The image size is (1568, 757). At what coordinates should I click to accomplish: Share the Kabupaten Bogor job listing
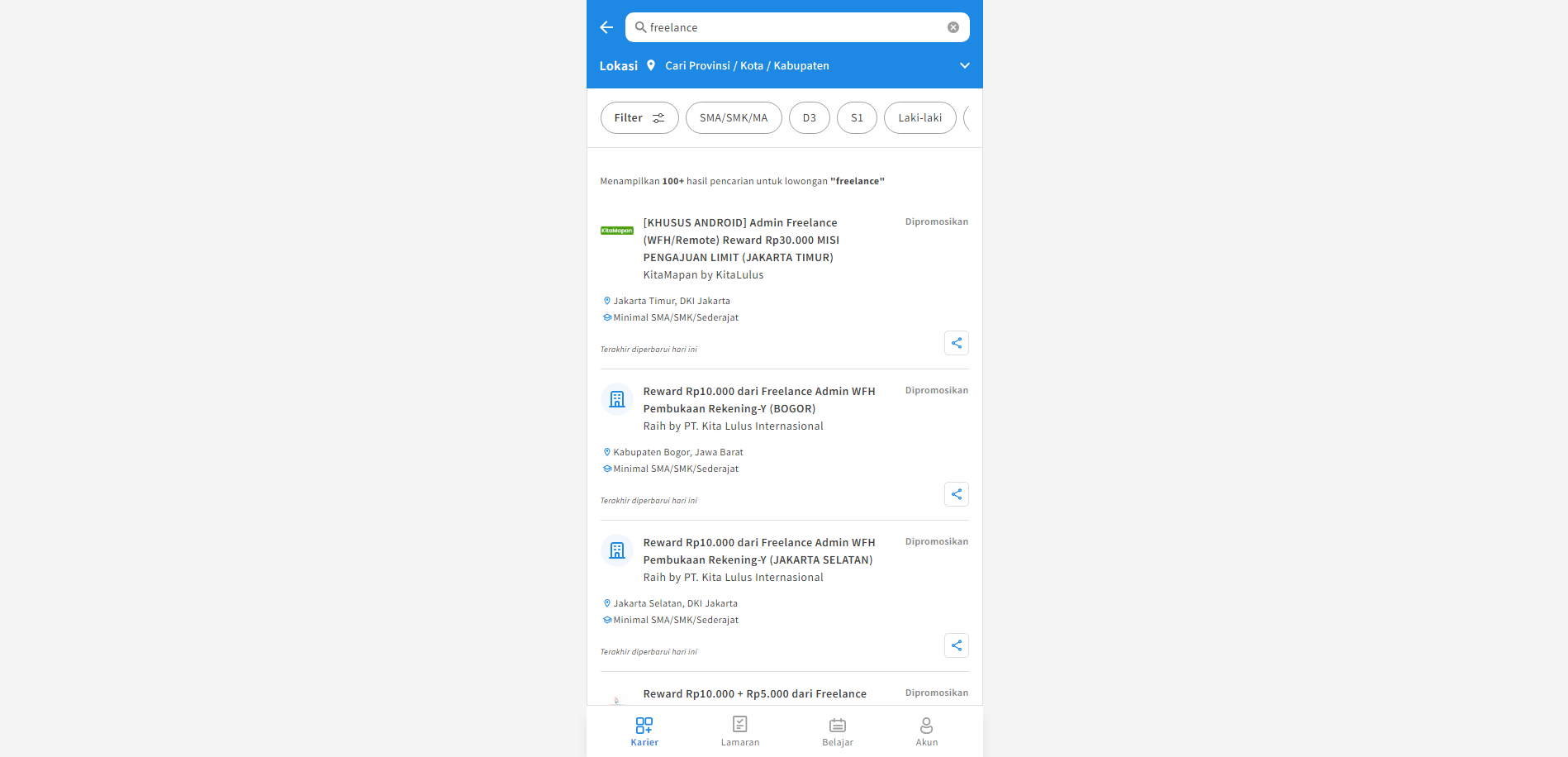(x=957, y=494)
